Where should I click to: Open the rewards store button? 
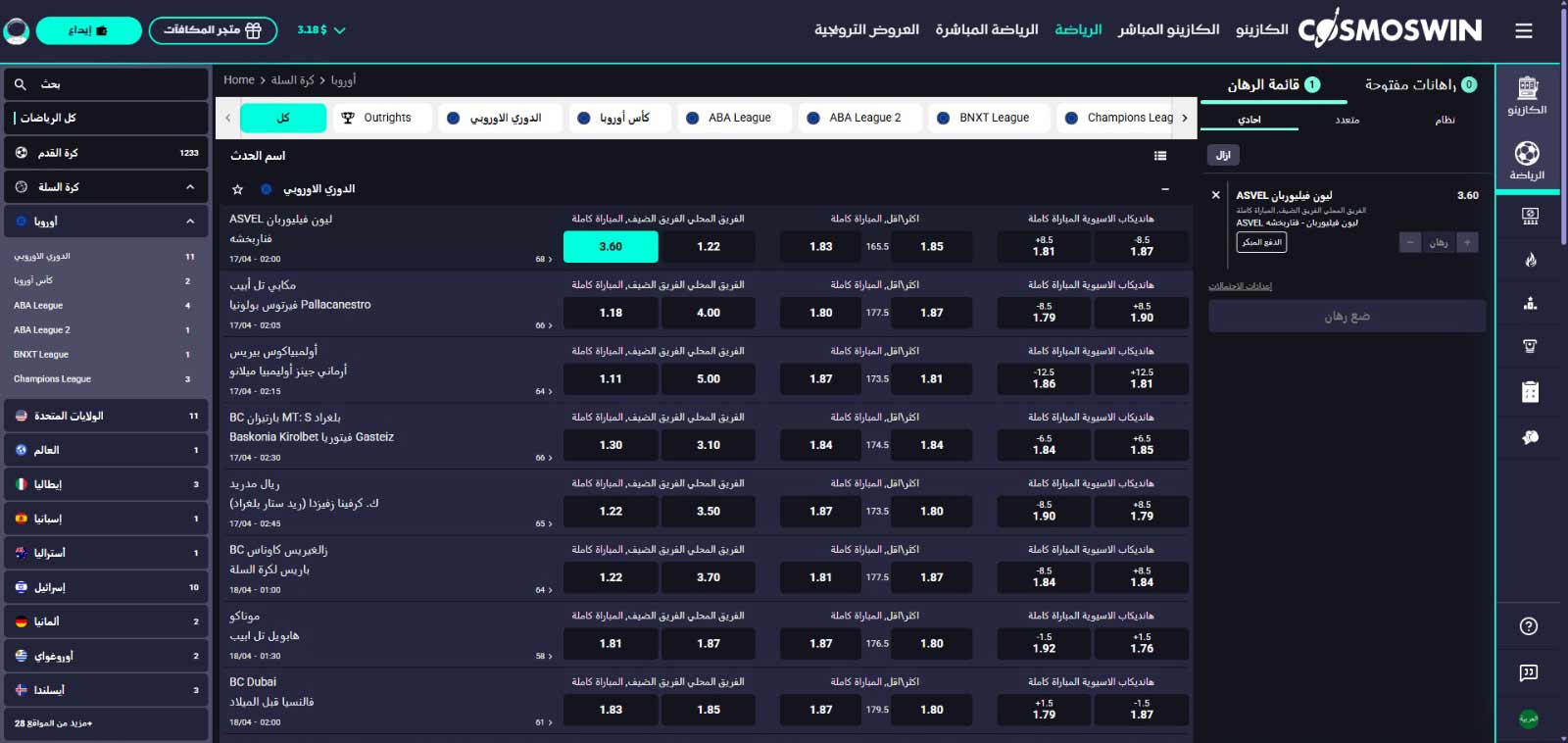(213, 30)
